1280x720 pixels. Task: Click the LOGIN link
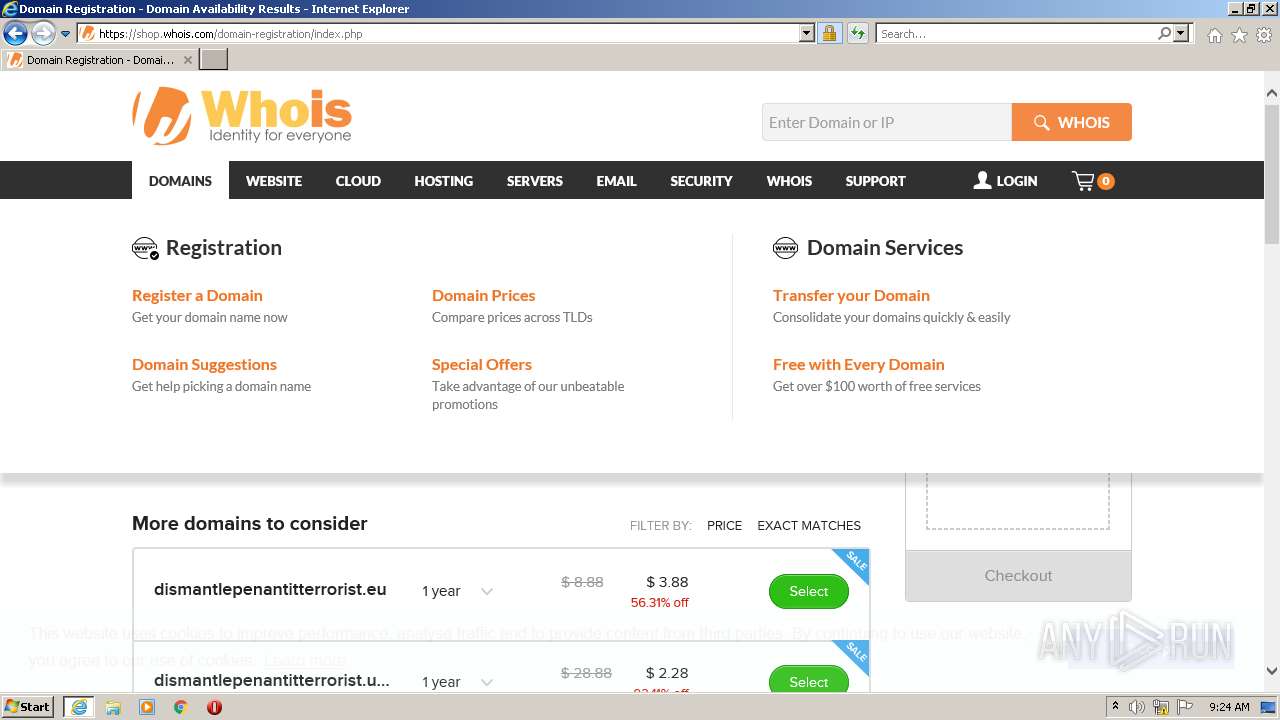(1017, 181)
